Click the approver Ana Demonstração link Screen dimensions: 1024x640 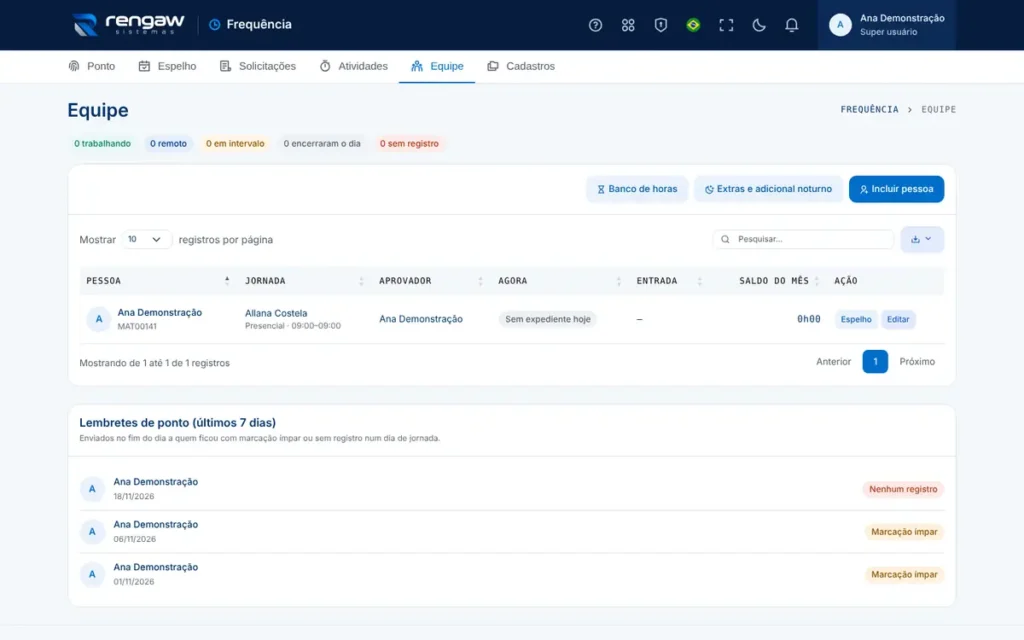(x=421, y=319)
